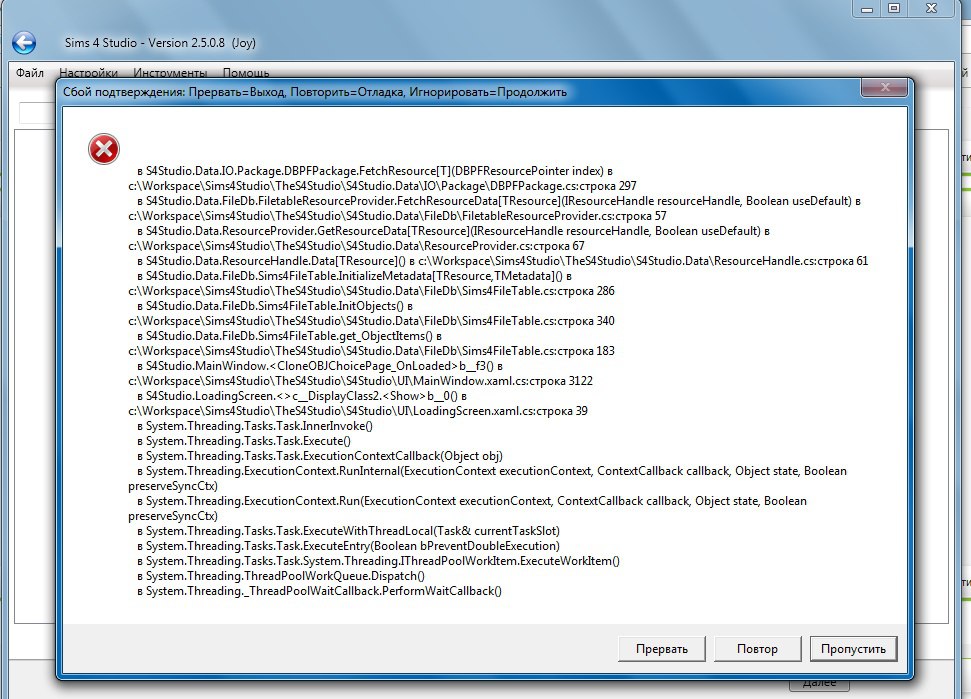Click the Task.Execute() stack line

[x=244, y=441]
